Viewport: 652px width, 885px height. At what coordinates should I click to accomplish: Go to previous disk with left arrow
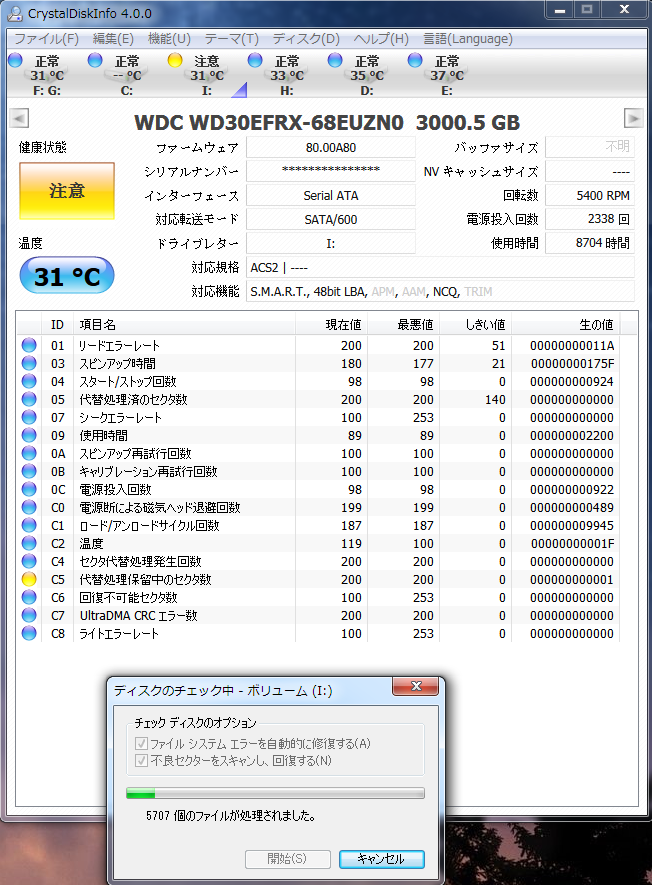19,119
